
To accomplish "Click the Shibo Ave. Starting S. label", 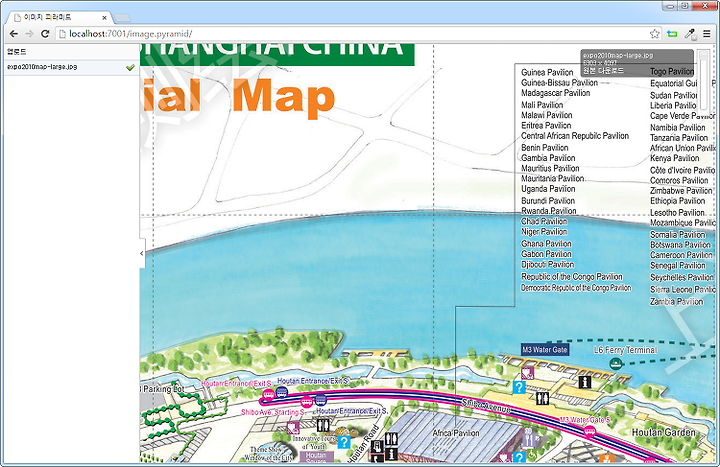I will [273, 412].
